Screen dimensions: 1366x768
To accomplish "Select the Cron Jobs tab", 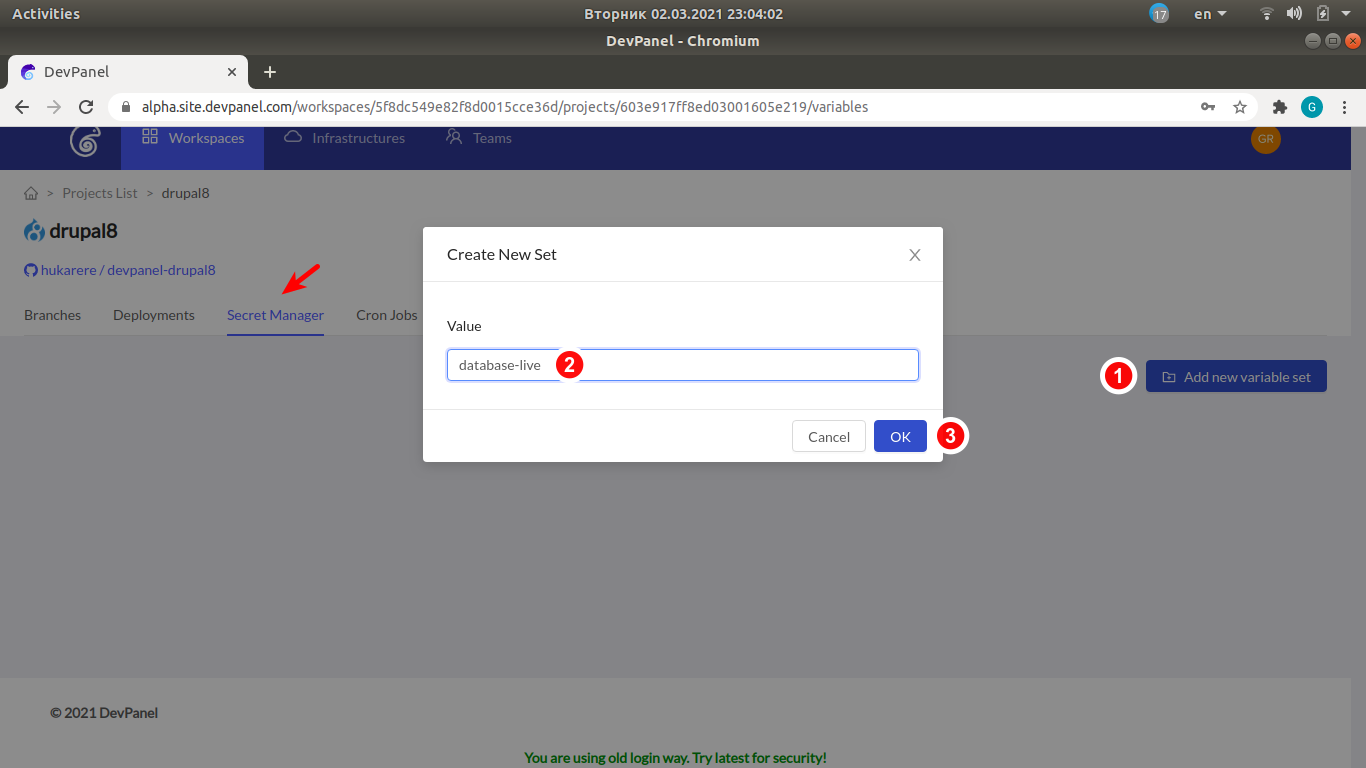I will click(x=386, y=315).
